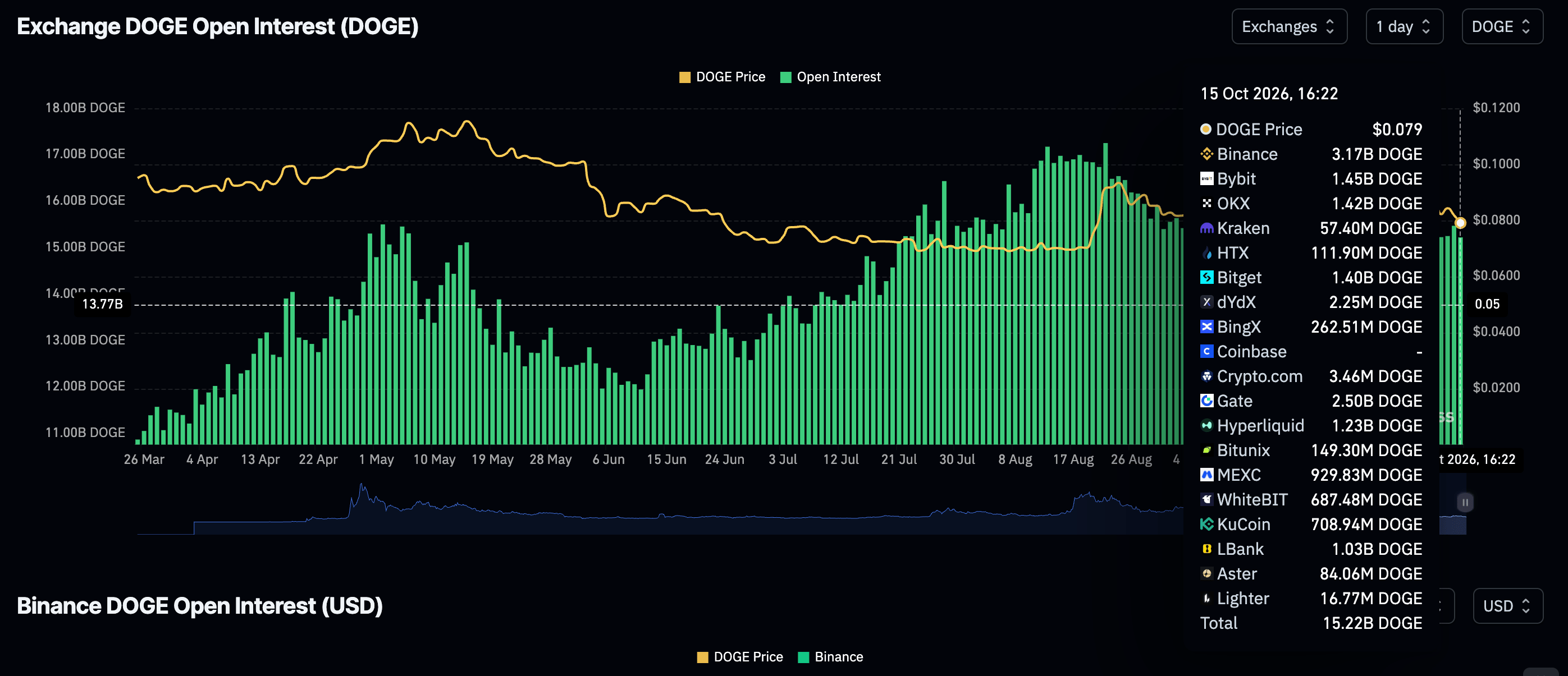
Task: Click the MEXC 929.83M DOGE value
Action: tap(1366, 475)
